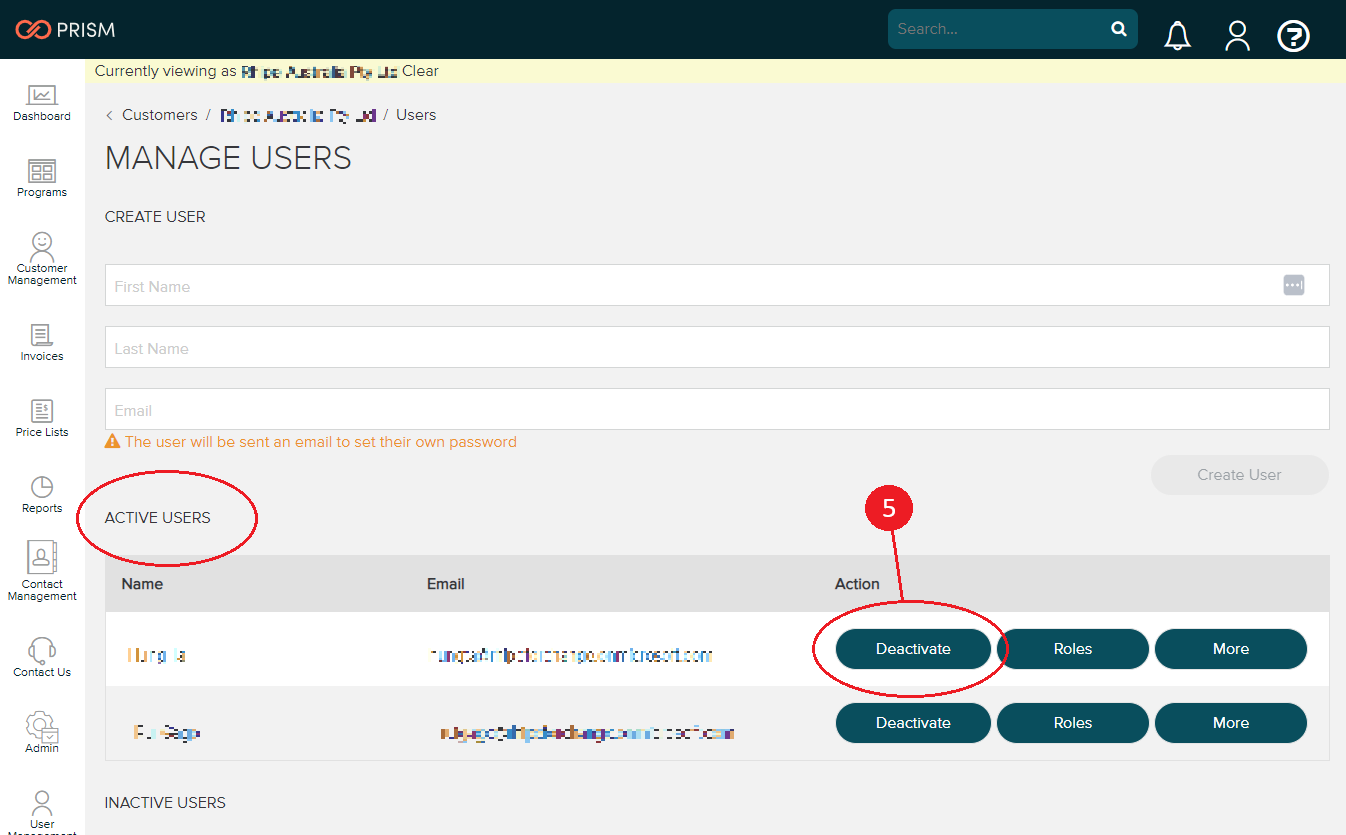Image resolution: width=1346 pixels, height=835 pixels.
Task: Click the help question mark icon
Action: [x=1293, y=37]
